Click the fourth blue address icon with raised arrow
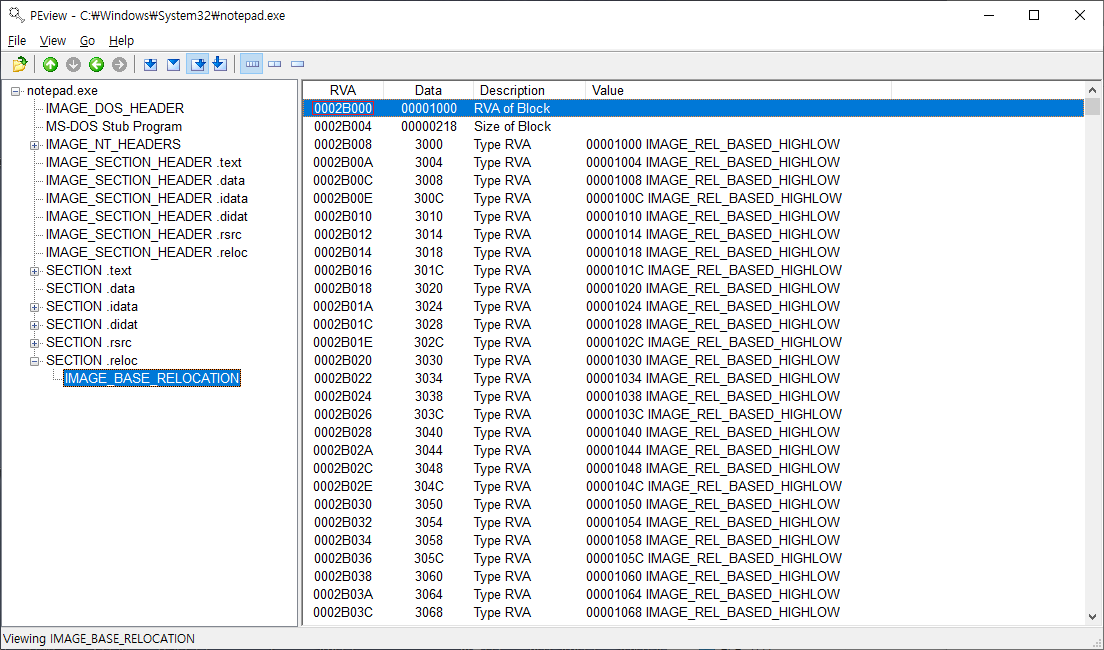The image size is (1104, 650). click(x=220, y=64)
